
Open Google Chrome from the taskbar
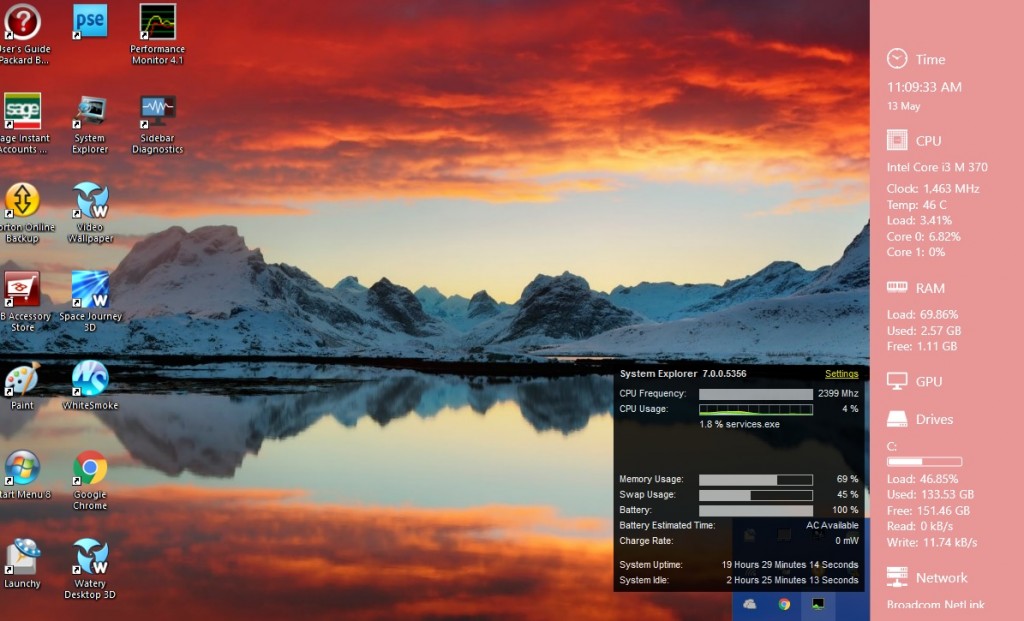tap(783, 605)
